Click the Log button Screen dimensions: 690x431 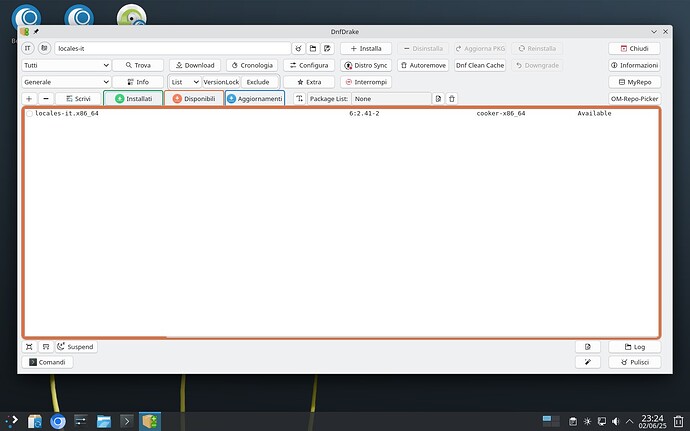point(634,347)
